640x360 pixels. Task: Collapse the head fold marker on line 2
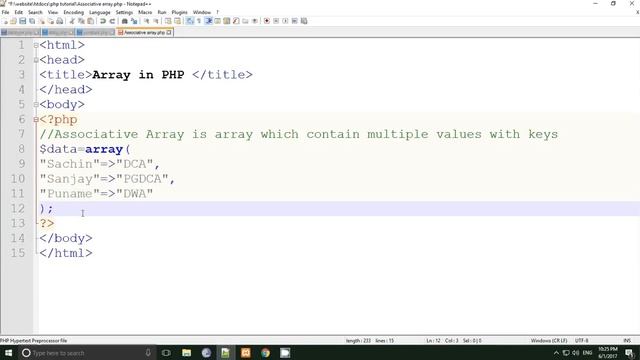coord(36,60)
